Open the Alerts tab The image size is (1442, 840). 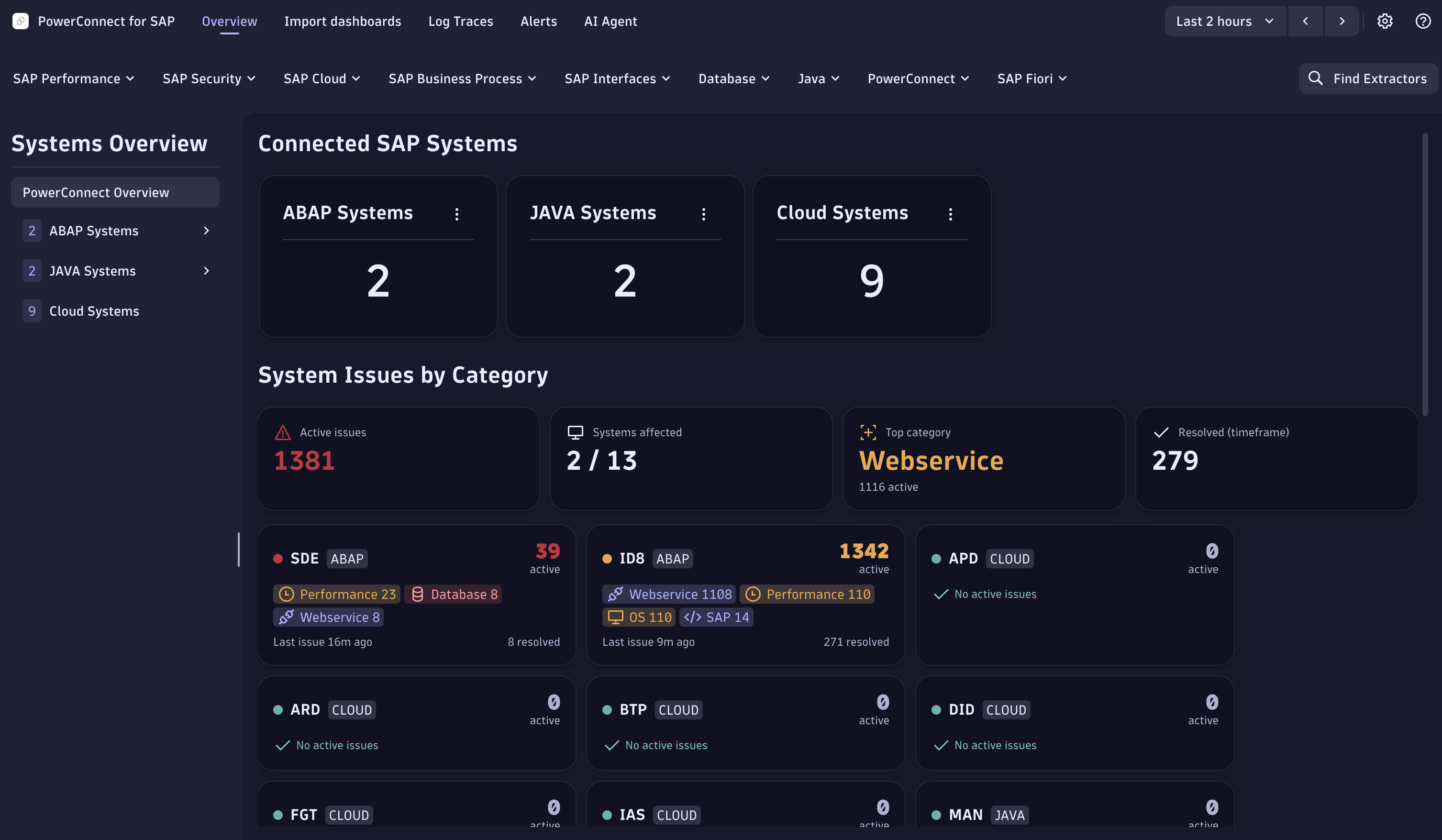tap(538, 21)
